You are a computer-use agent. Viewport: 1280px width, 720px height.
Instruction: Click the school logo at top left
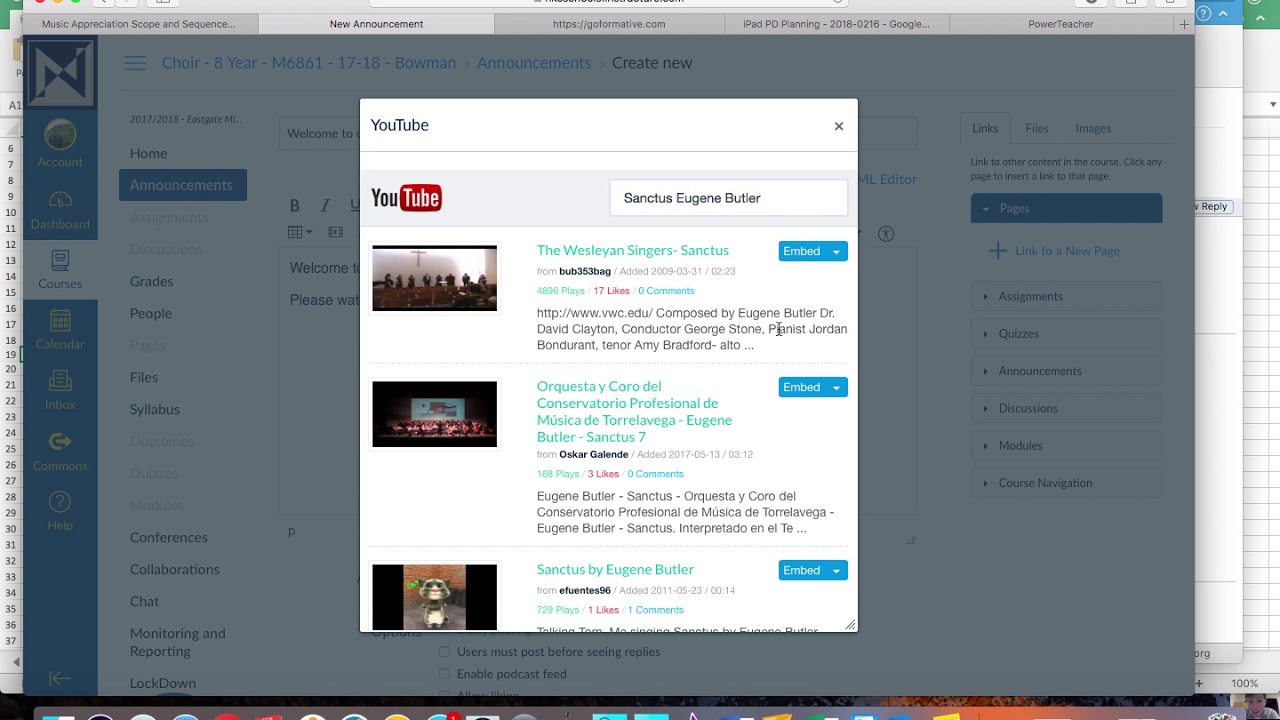[x=60, y=71]
